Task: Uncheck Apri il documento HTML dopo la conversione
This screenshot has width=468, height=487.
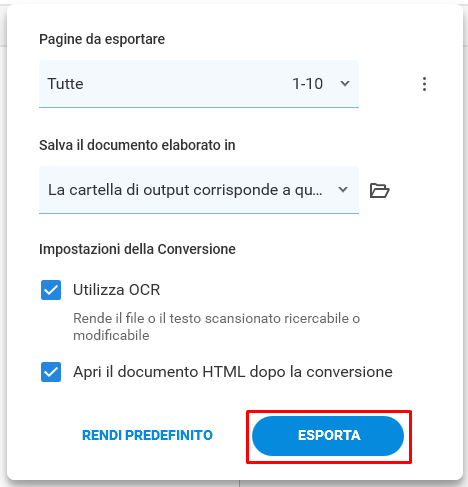Action: click(x=51, y=372)
